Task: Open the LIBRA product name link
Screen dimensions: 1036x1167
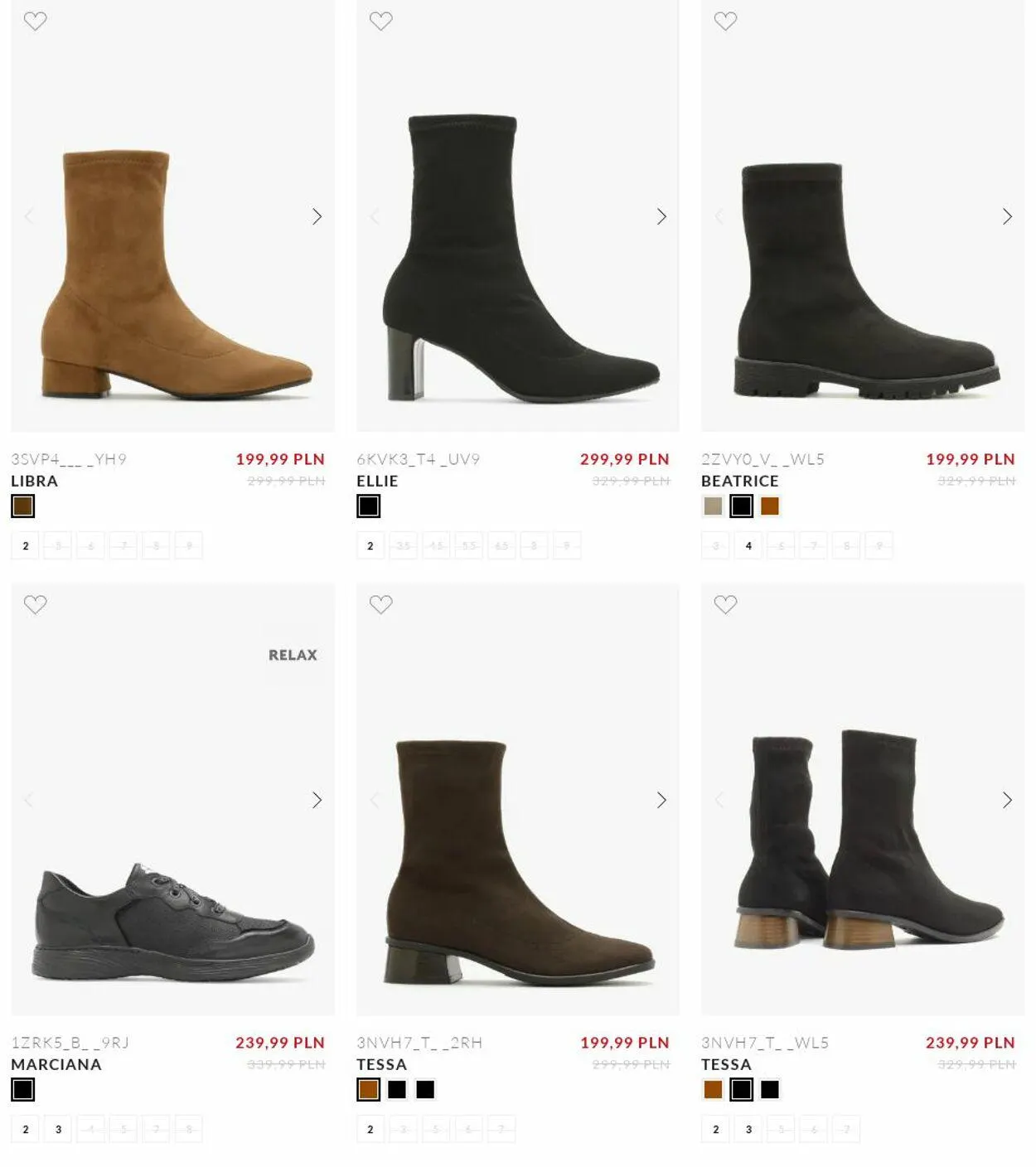Action: (x=34, y=481)
